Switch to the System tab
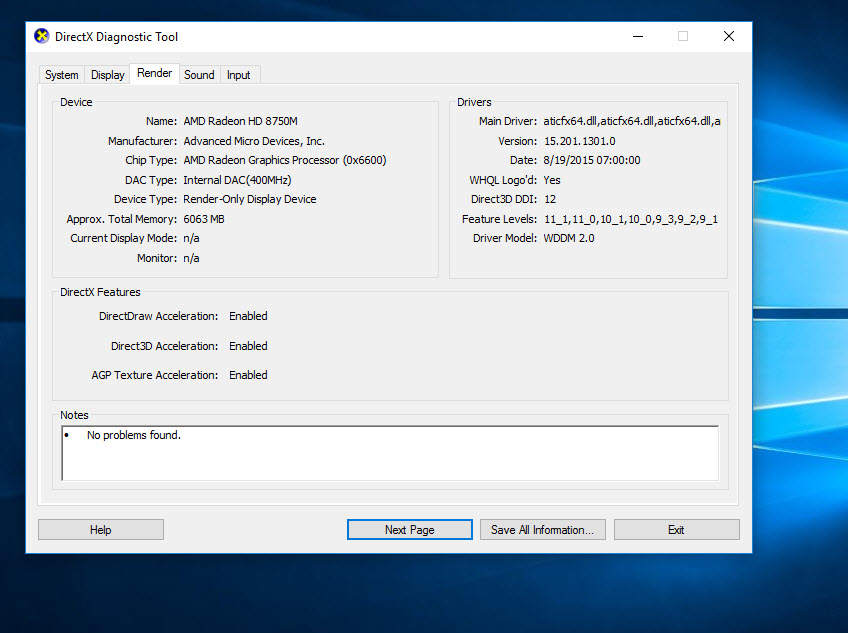 click(62, 75)
